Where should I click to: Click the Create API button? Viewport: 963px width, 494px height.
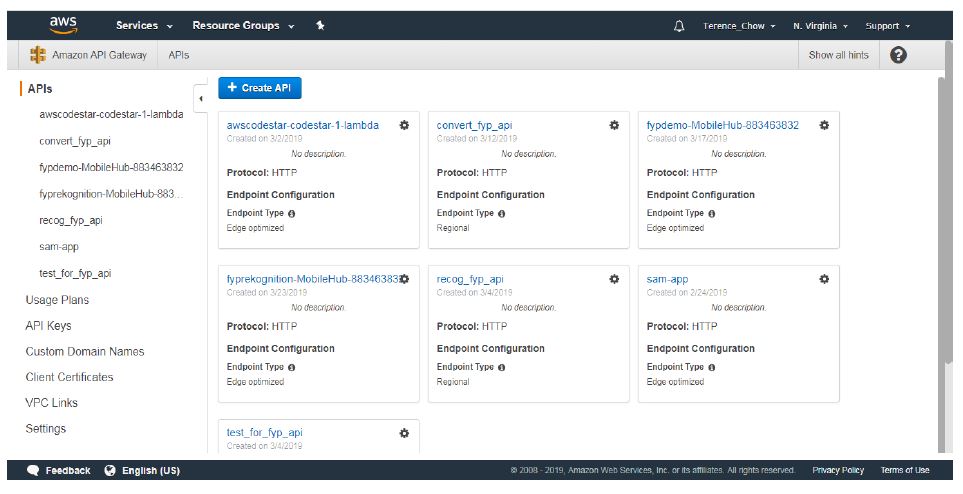click(260, 88)
